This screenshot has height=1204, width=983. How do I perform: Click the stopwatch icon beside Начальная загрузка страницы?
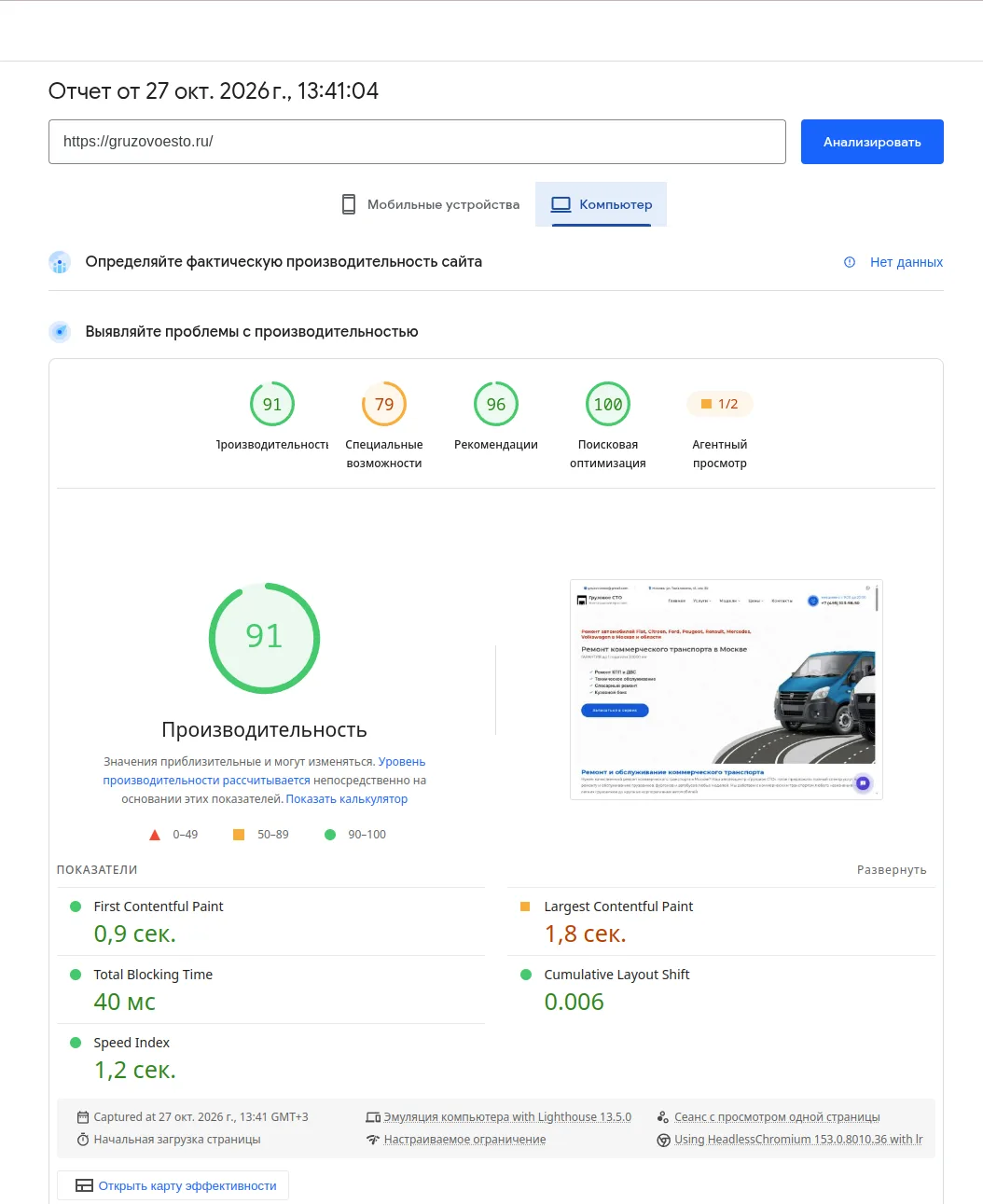point(83,1140)
